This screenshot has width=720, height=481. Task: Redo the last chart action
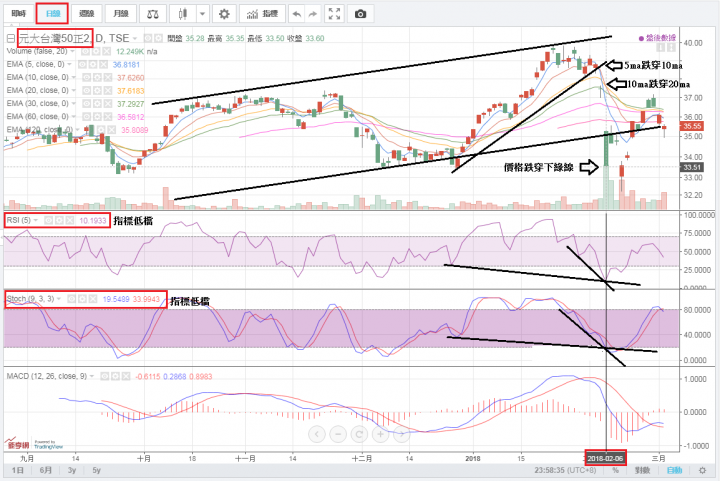pyautogui.click(x=313, y=14)
